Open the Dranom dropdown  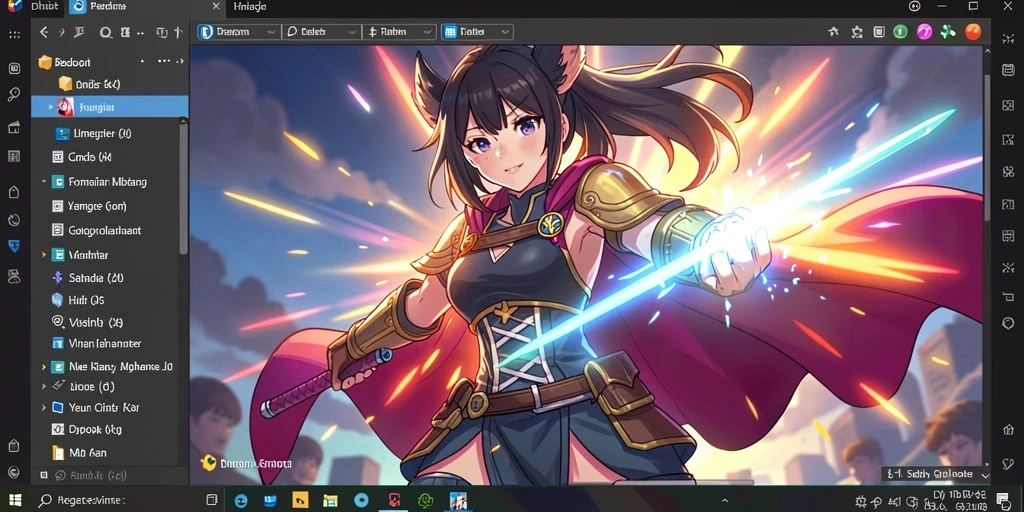pos(238,32)
